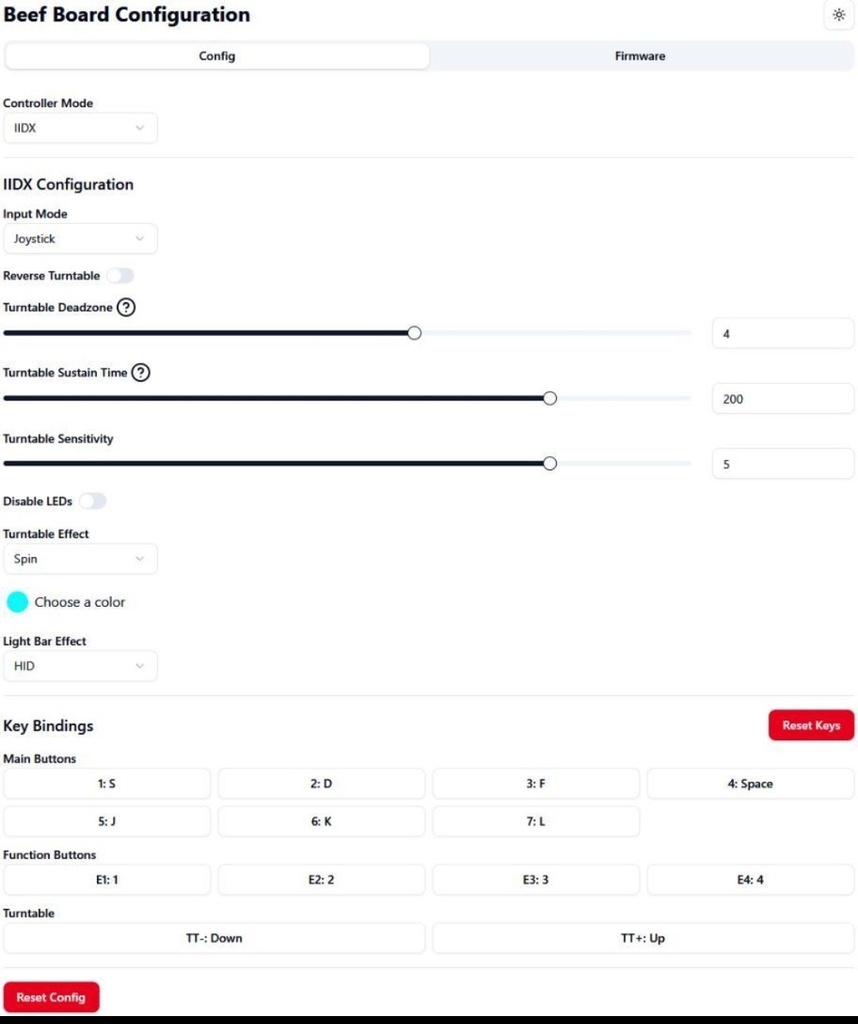Toggle the Disable LEDs switch
Screen dimensions: 858x1024
coord(93,501)
